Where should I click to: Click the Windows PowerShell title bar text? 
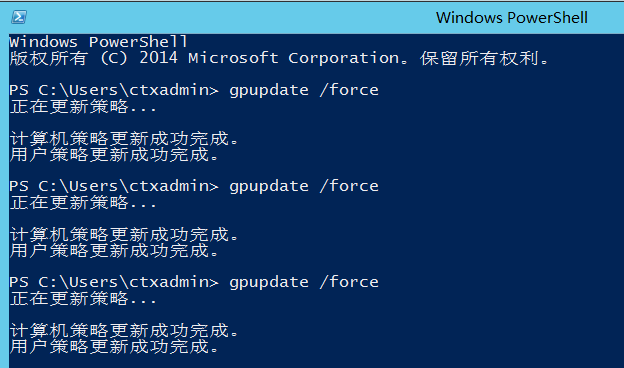tap(511, 18)
